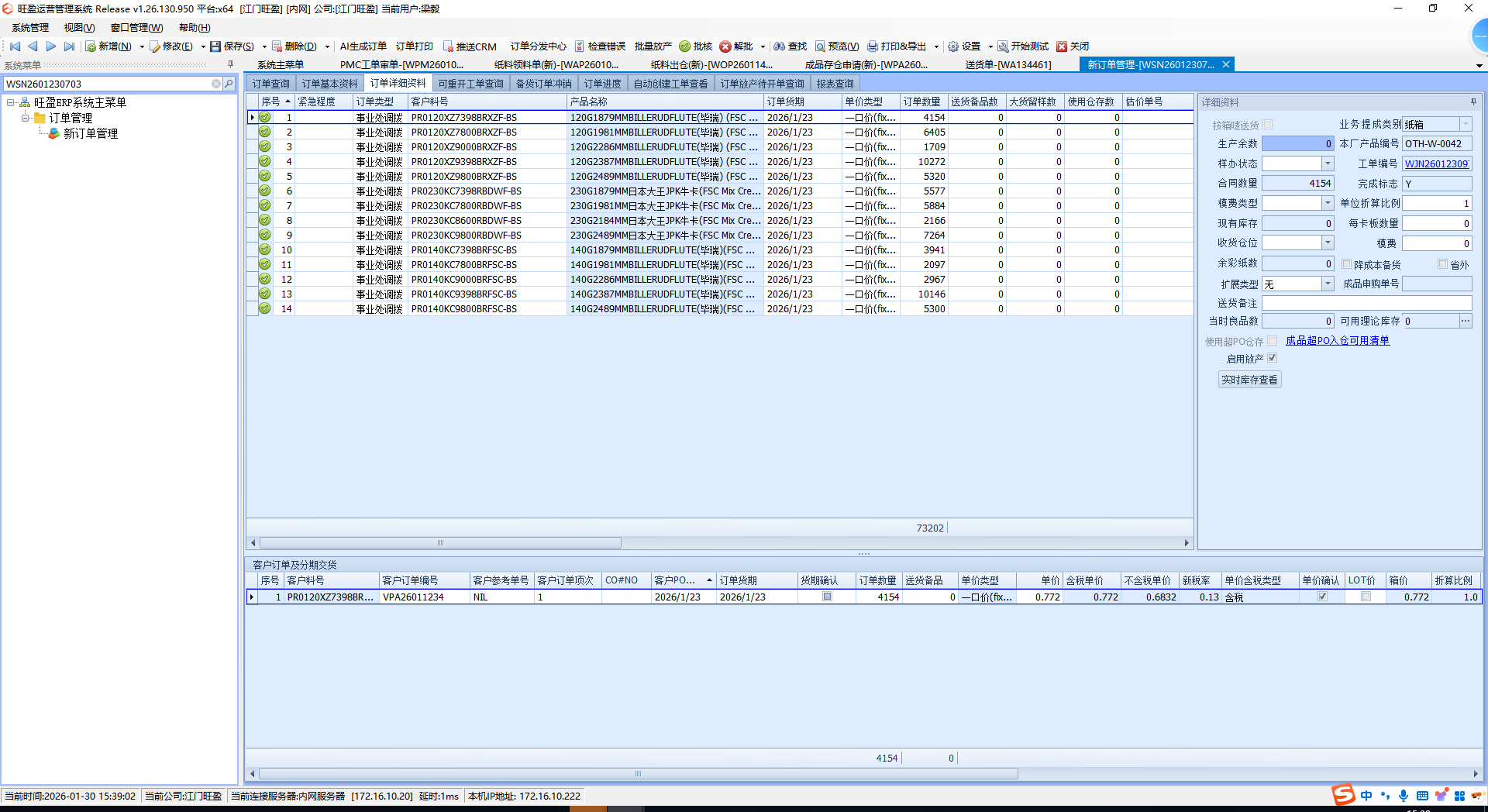
Task: Click the 修改(E) edit toolbar button
Action: point(171,46)
